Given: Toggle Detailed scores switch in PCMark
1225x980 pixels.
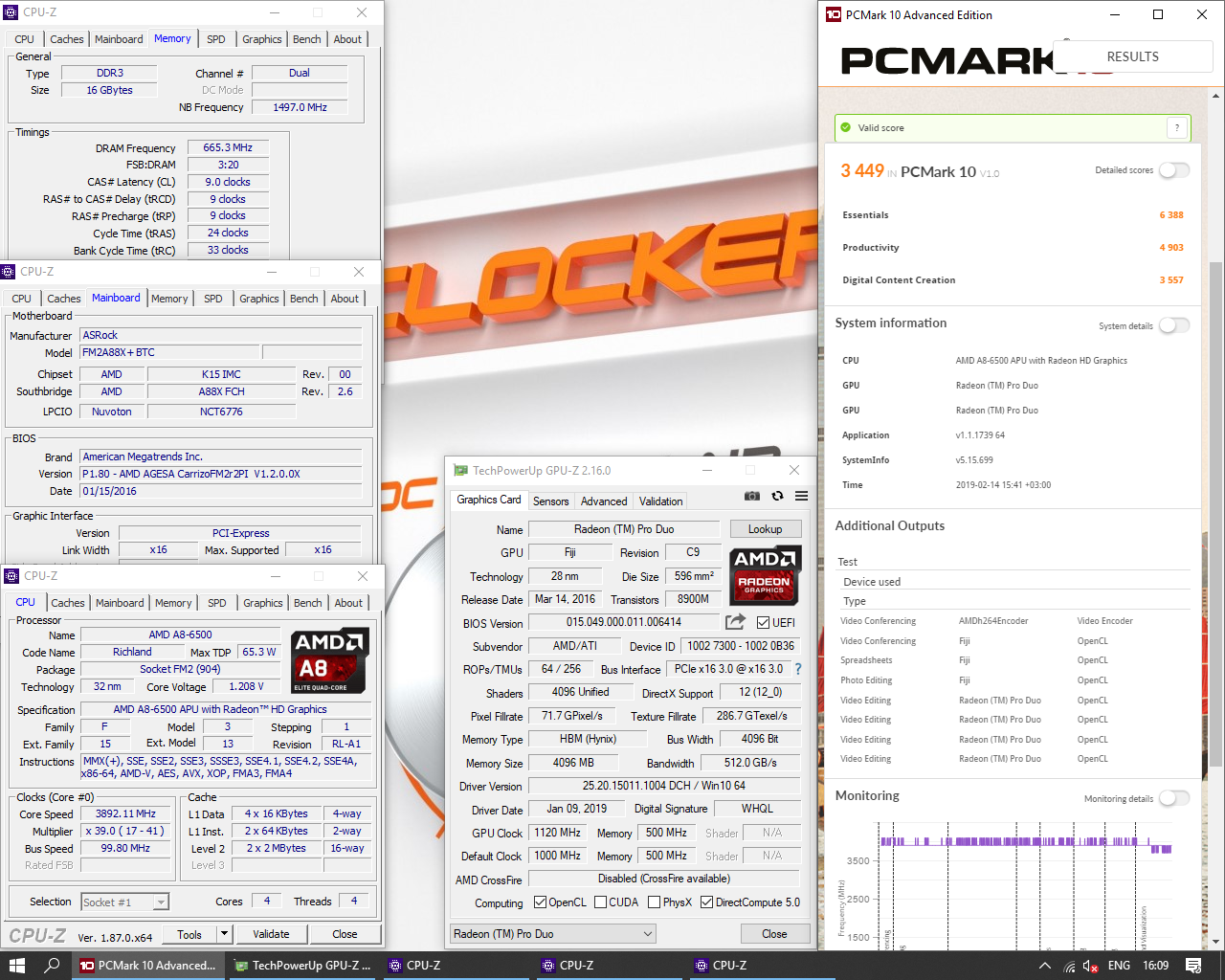Looking at the screenshot, I should [x=1174, y=170].
